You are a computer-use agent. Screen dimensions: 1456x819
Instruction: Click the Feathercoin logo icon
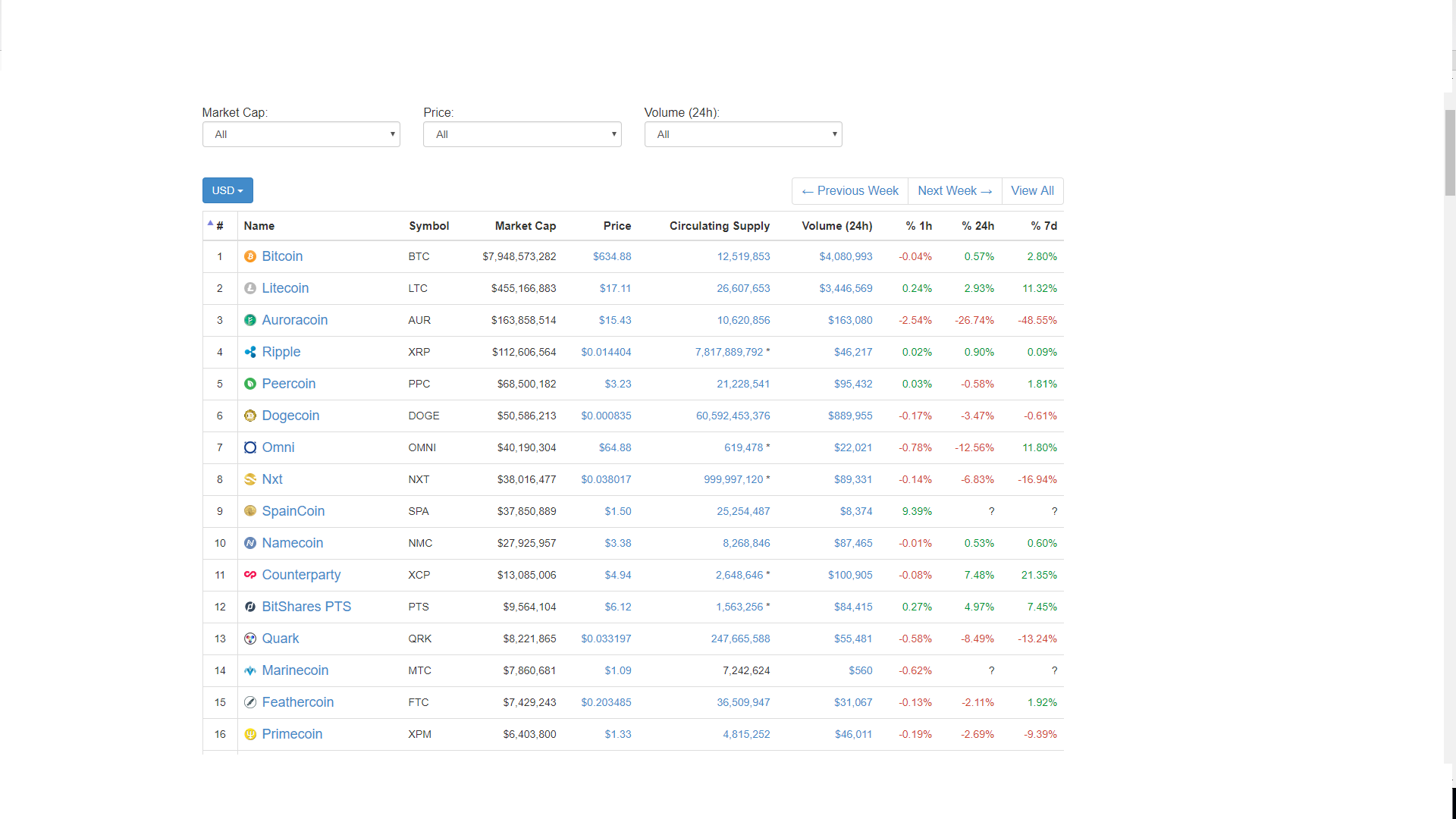250,703
